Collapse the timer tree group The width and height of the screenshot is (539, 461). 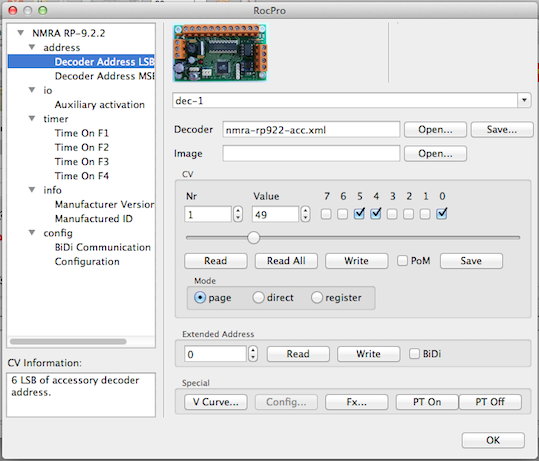pos(32,119)
